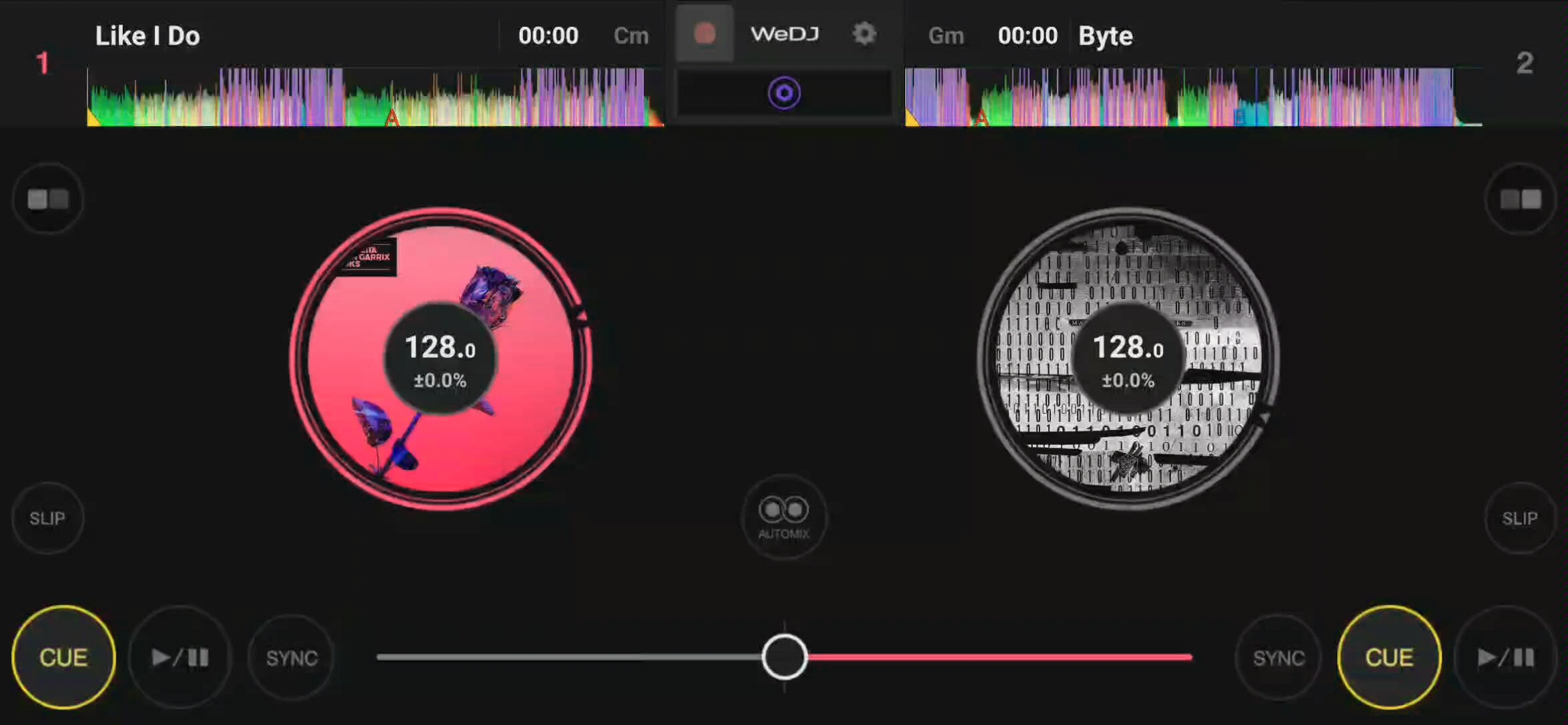
Task: Click the crossfader knob
Action: click(785, 657)
